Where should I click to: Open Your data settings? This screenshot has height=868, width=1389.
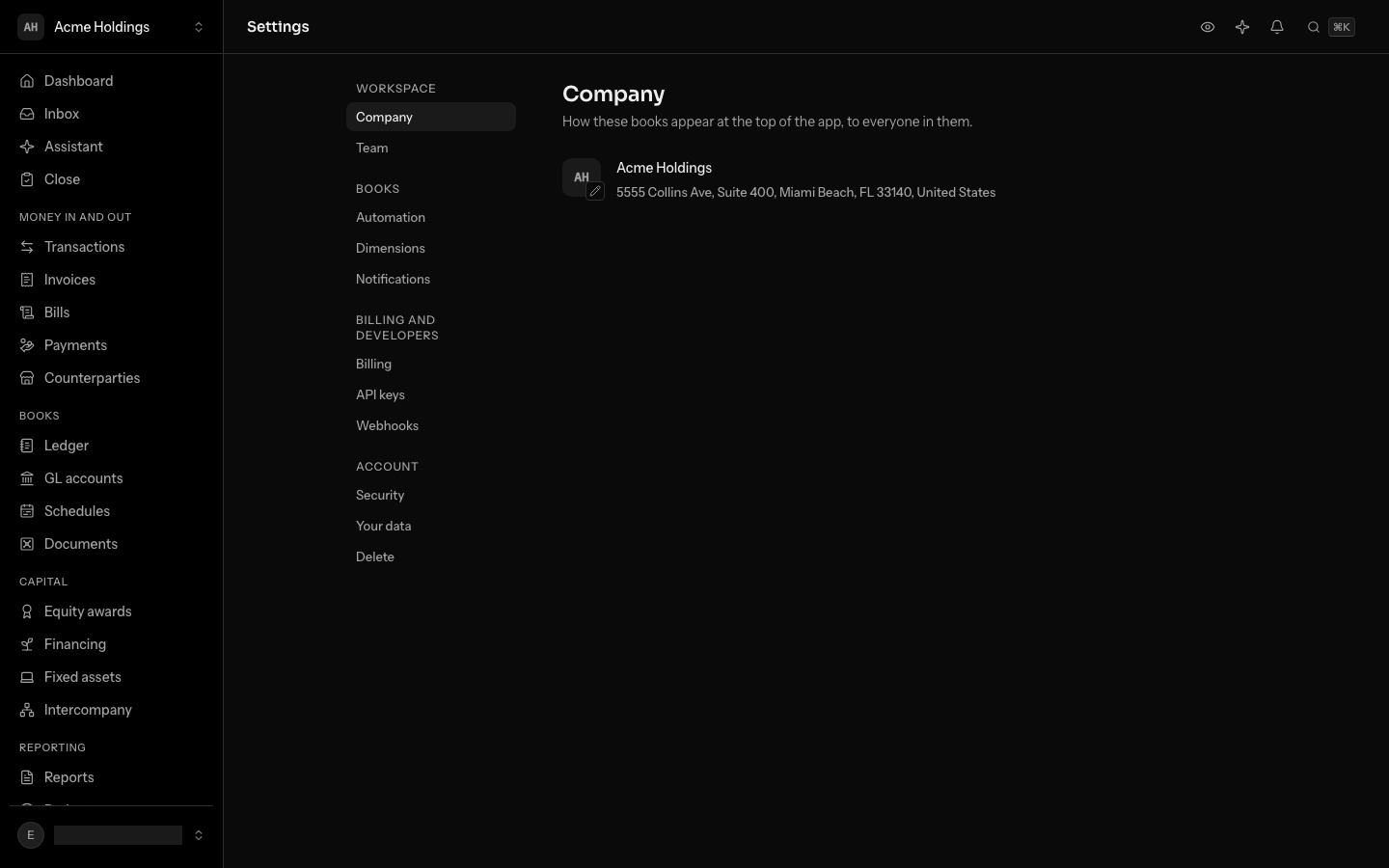pos(431,526)
